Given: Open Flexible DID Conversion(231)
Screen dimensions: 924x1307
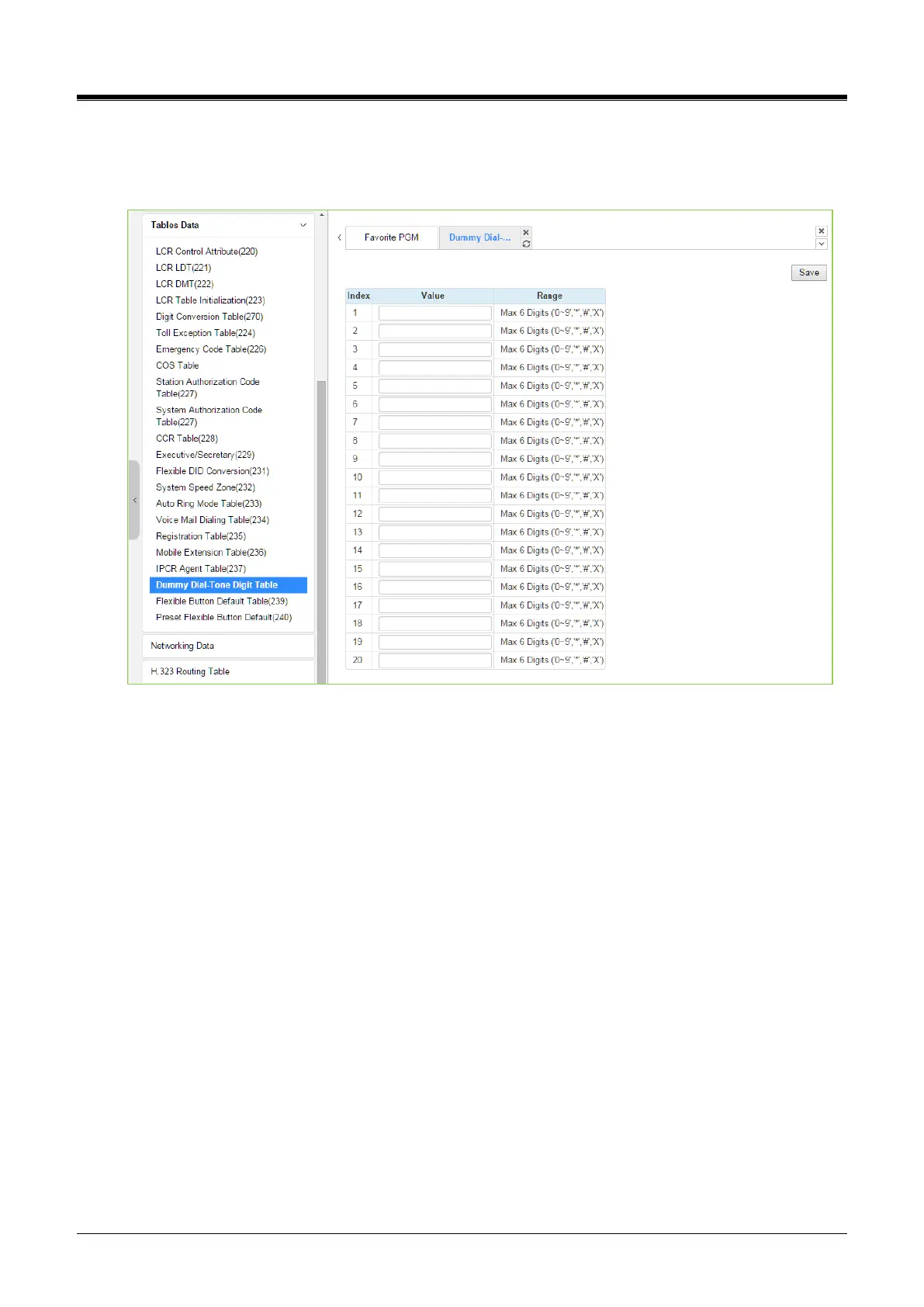Looking at the screenshot, I should tap(213, 471).
